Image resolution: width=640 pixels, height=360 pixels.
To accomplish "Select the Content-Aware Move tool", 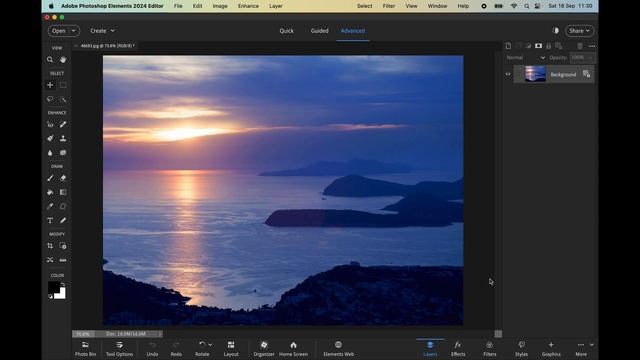I will coord(50,260).
